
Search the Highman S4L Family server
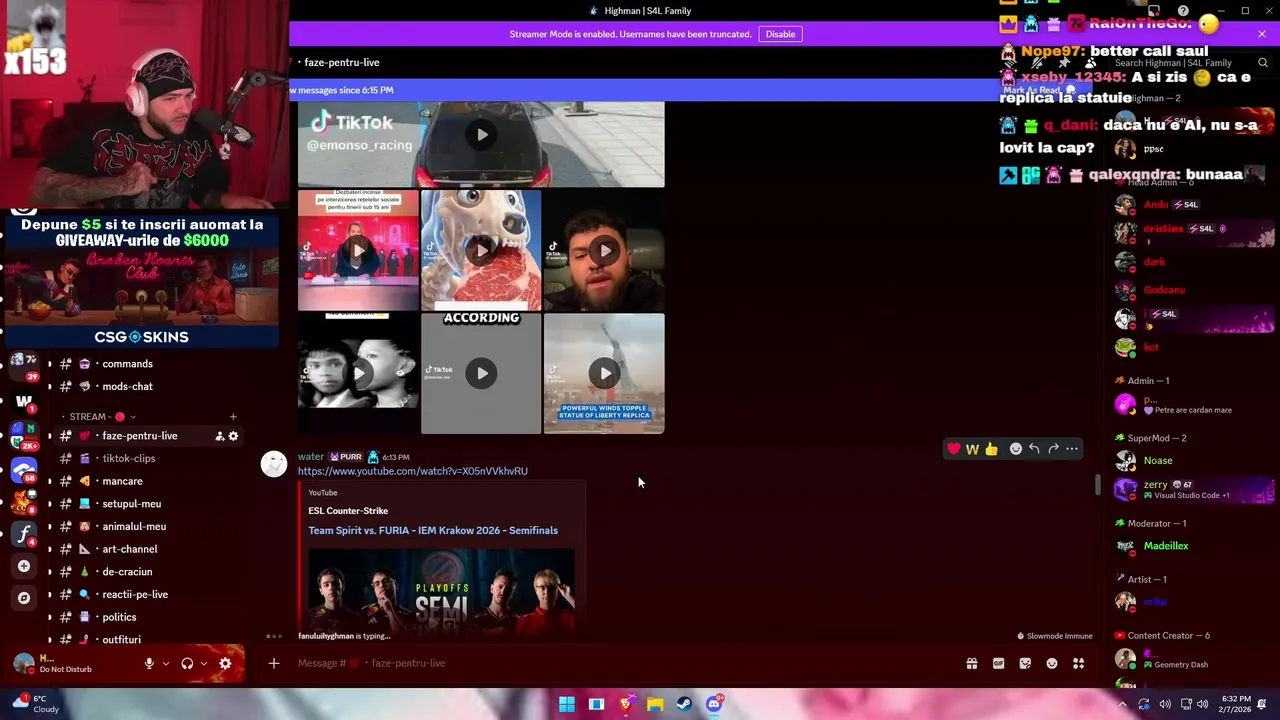[1190, 63]
